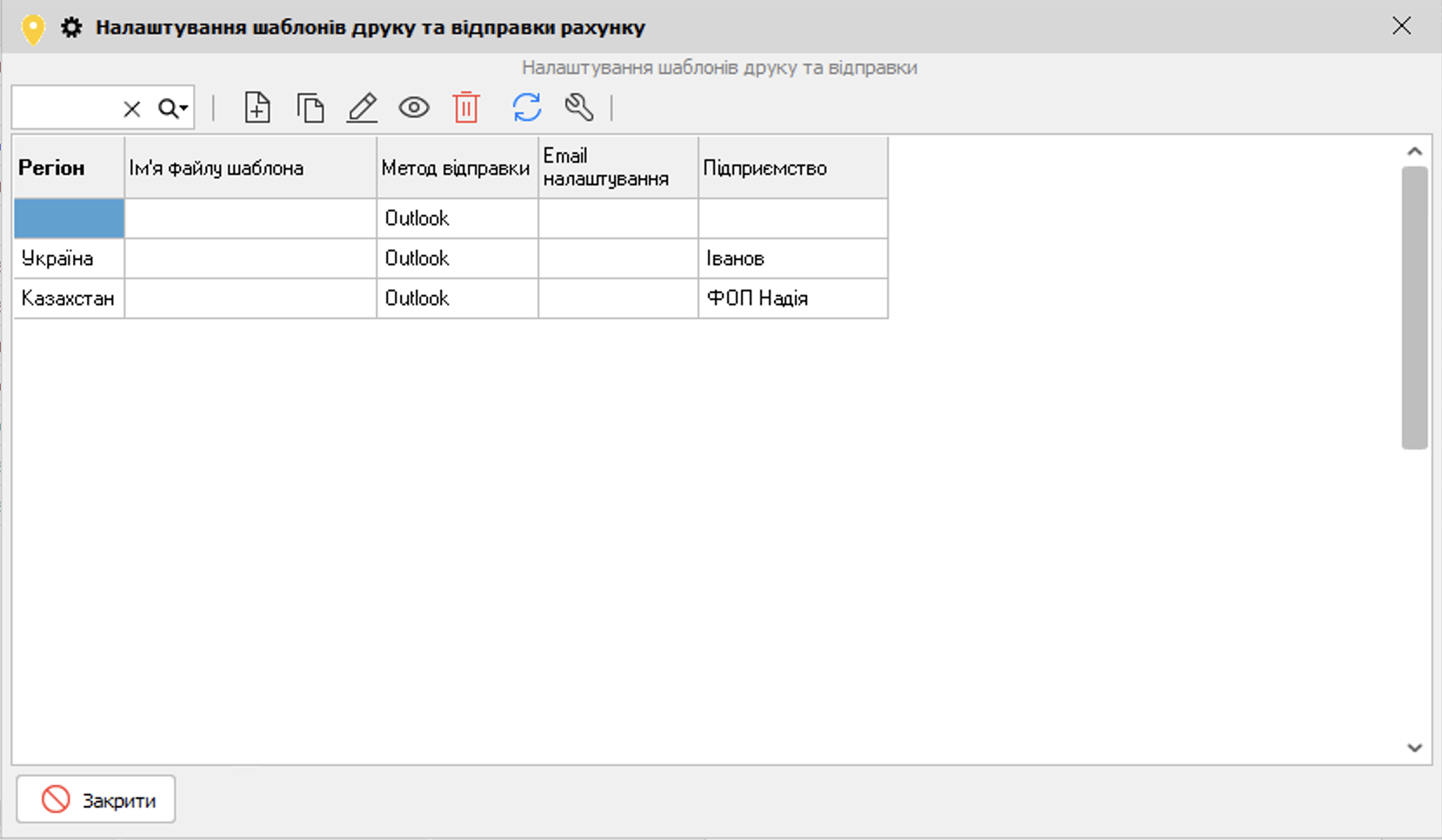This screenshot has width=1442, height=840.
Task: Click the eye view icon
Action: pyautogui.click(x=414, y=108)
